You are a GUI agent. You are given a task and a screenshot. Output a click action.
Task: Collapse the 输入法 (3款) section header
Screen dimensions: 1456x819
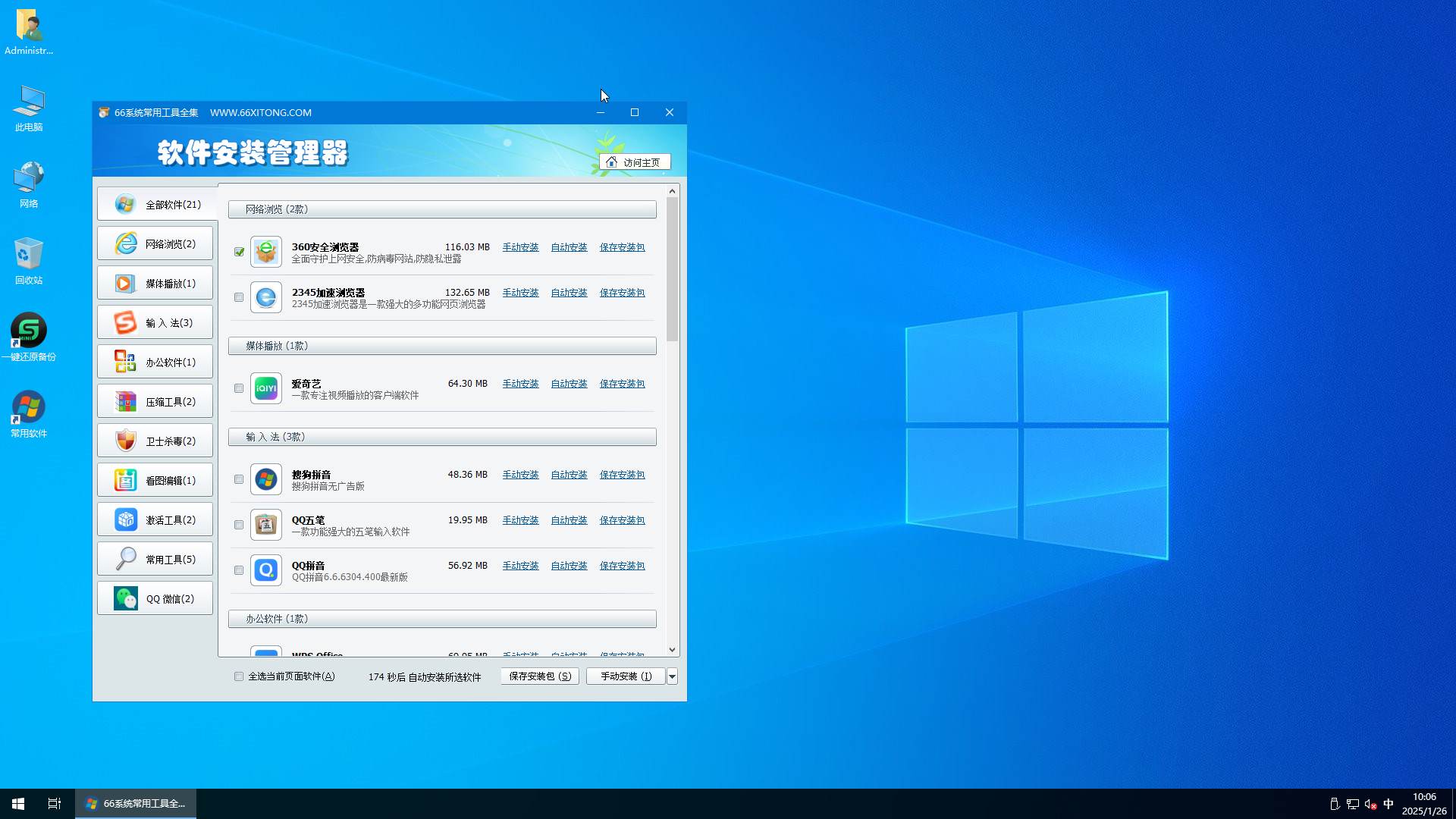coord(442,437)
